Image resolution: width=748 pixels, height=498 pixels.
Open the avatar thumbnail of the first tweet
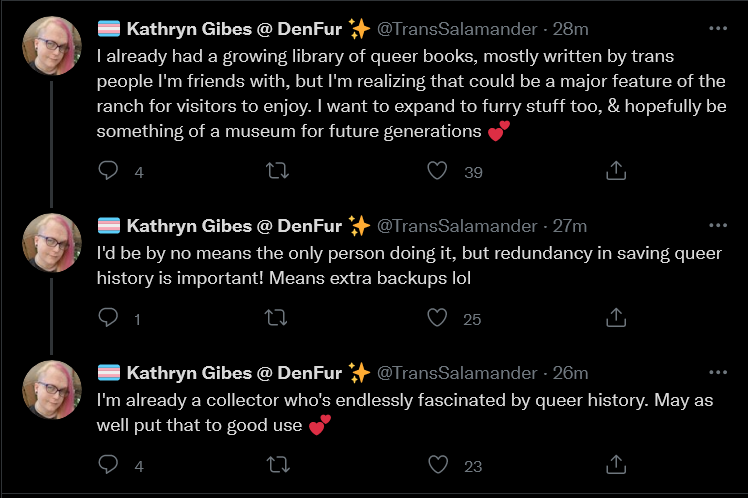[52, 46]
